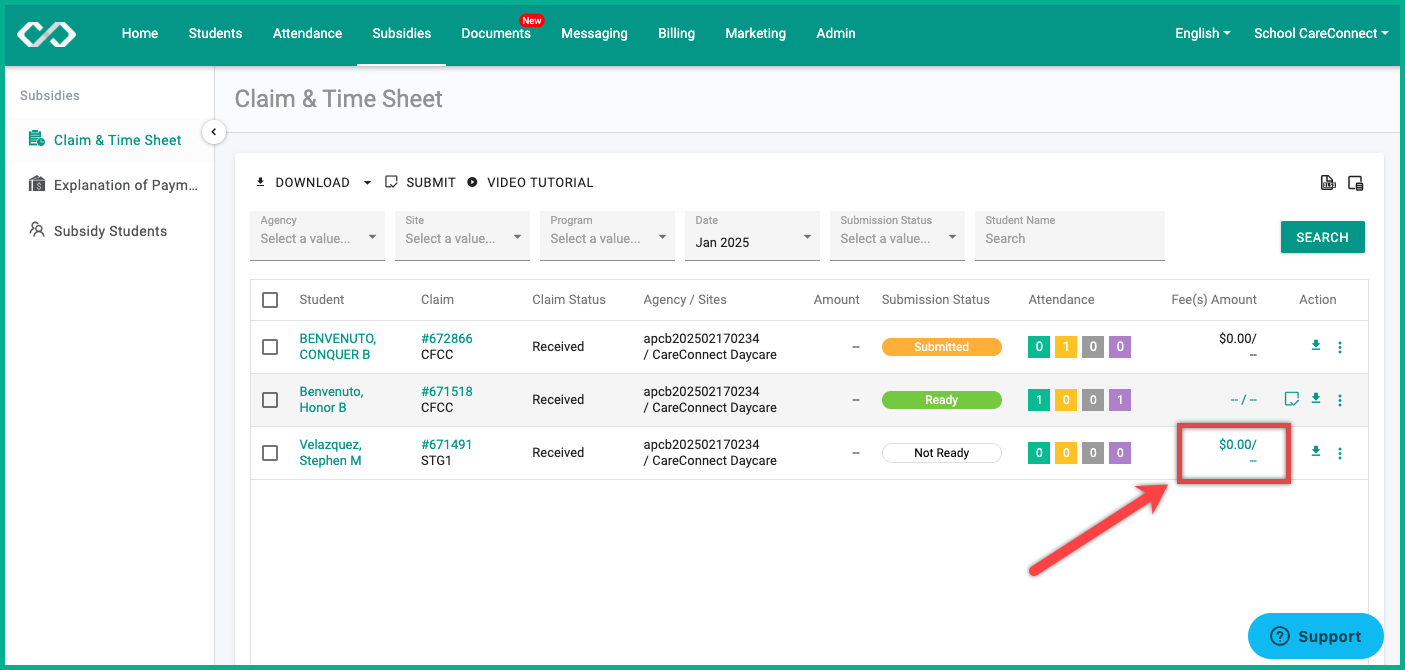Open the Support chat button

pyautogui.click(x=1316, y=636)
